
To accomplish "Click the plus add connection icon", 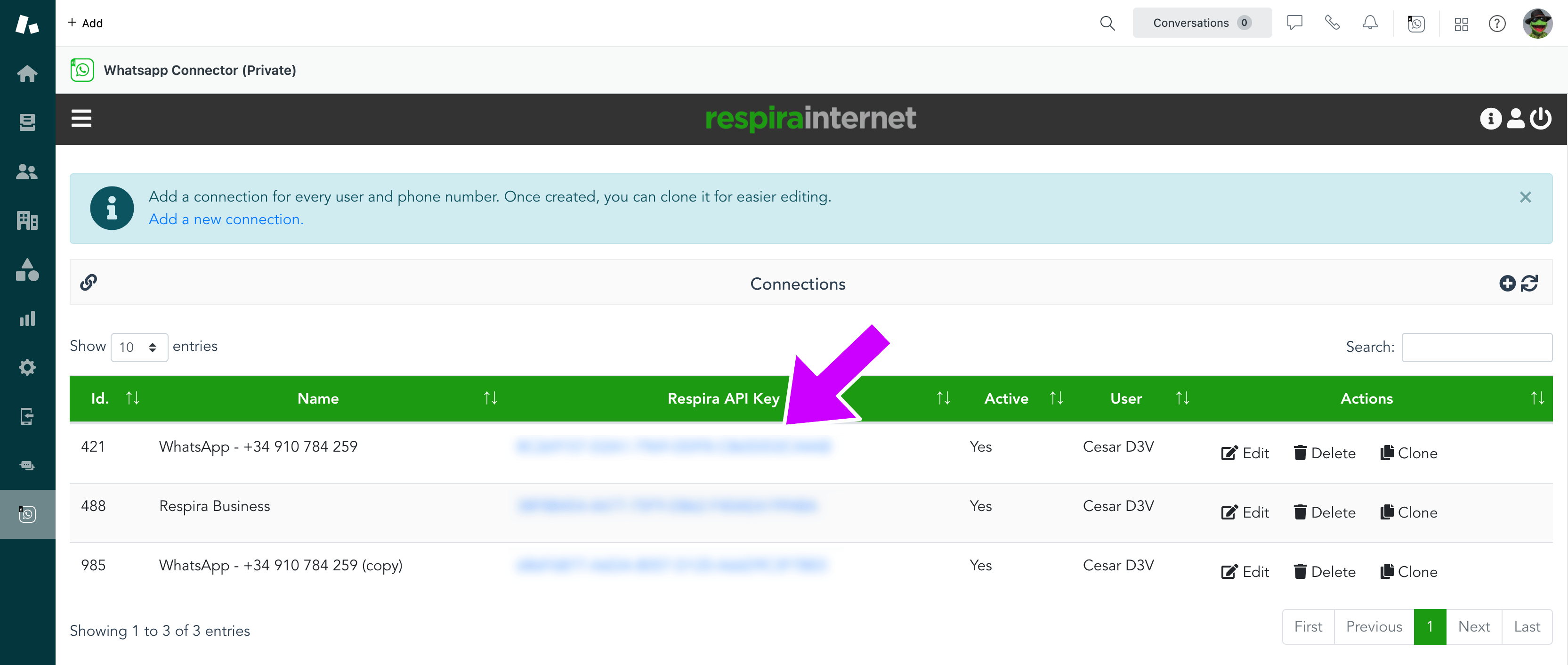I will [x=1507, y=283].
